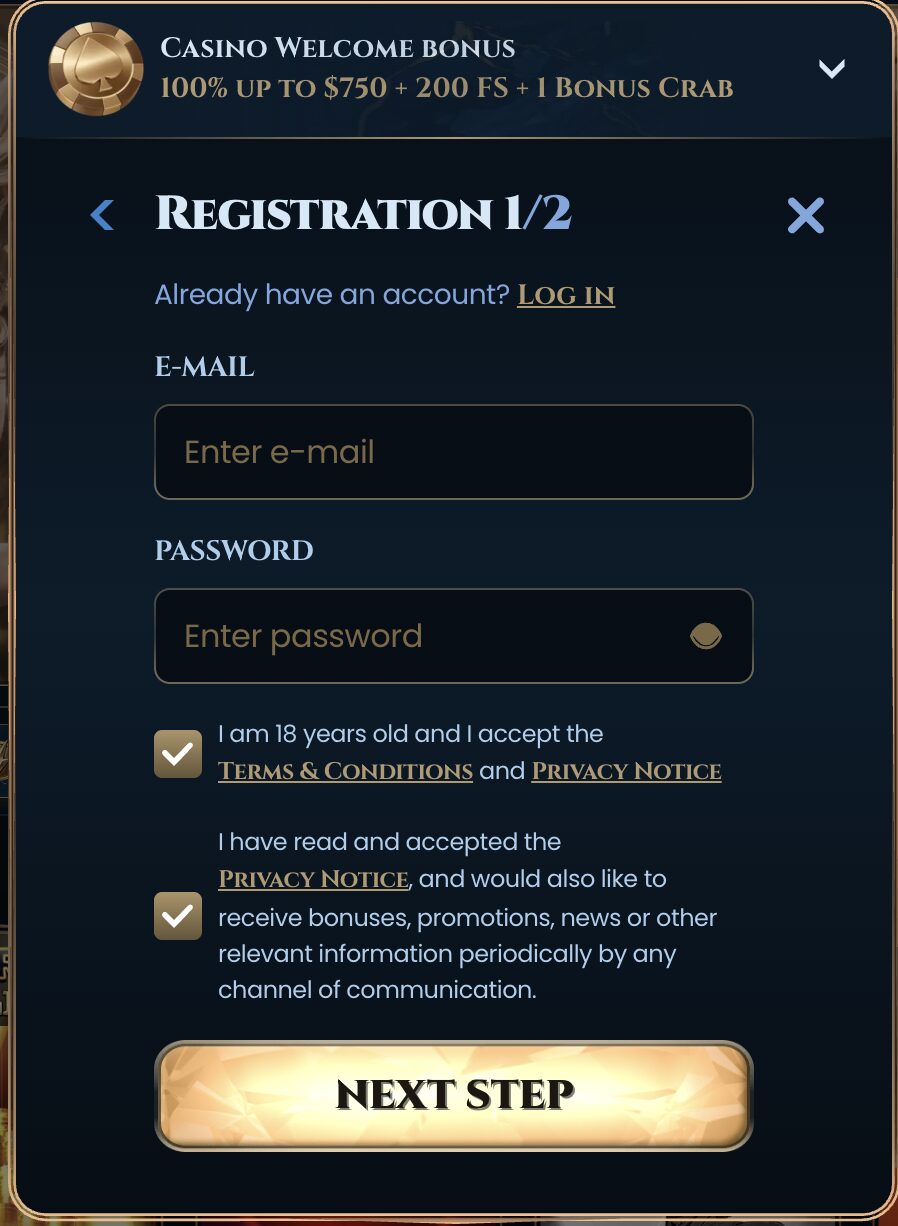Click the back arrow on Registration header
898x1226 pixels.
point(101,214)
